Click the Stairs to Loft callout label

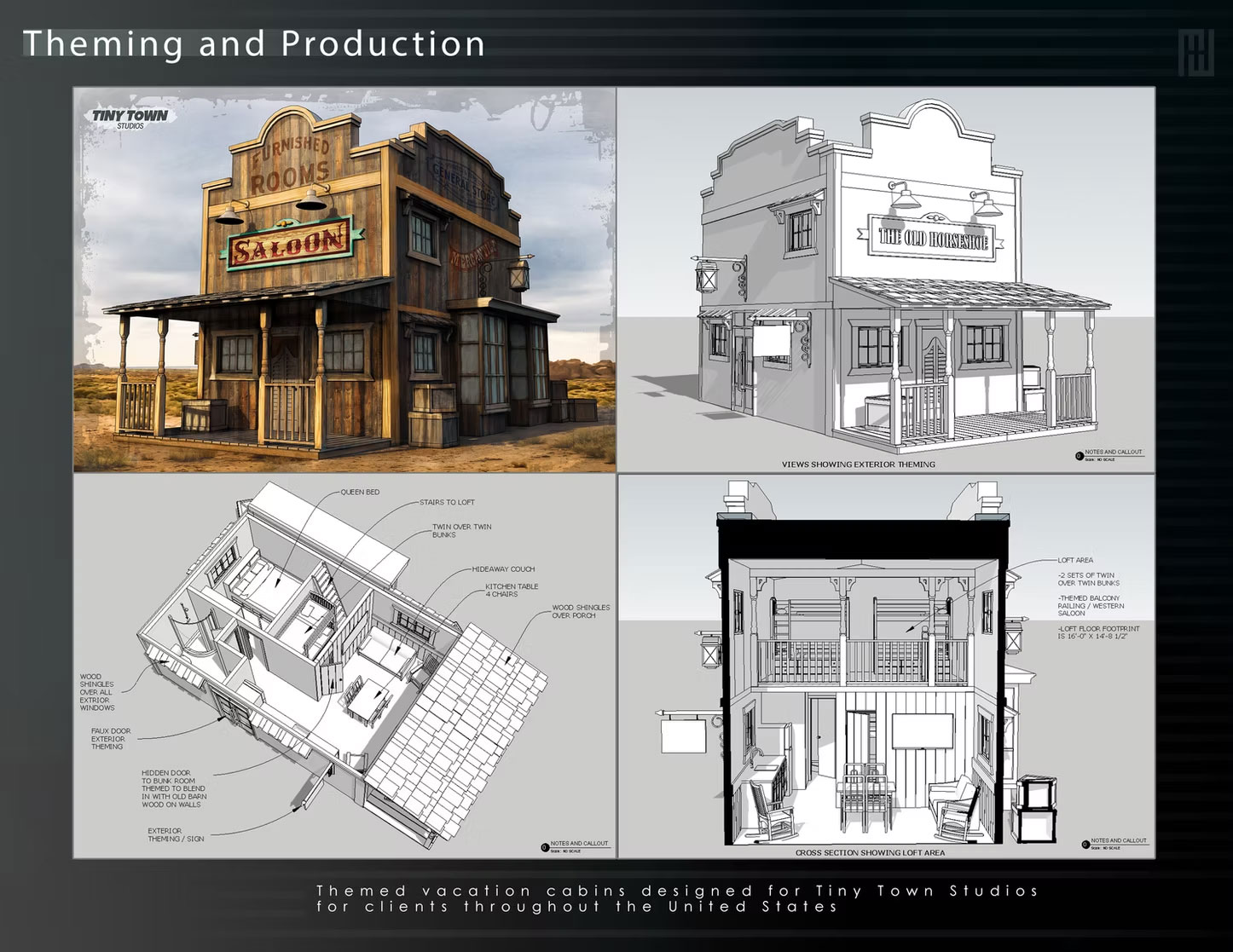point(447,503)
